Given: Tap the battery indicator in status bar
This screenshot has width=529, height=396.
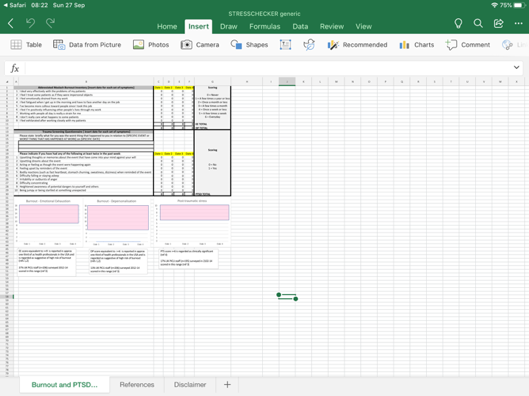Looking at the screenshot, I should point(519,5).
